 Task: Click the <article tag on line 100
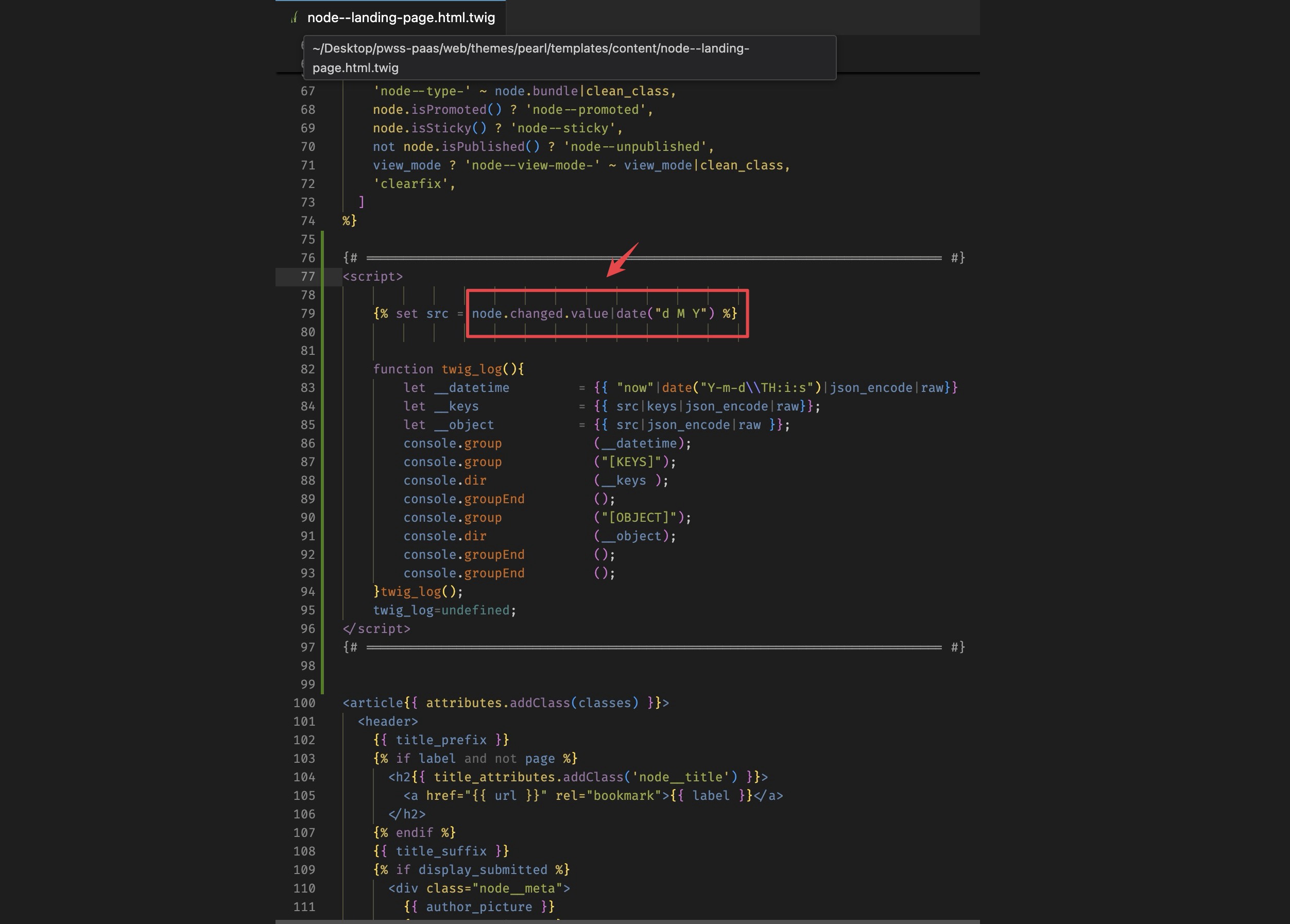(x=372, y=703)
